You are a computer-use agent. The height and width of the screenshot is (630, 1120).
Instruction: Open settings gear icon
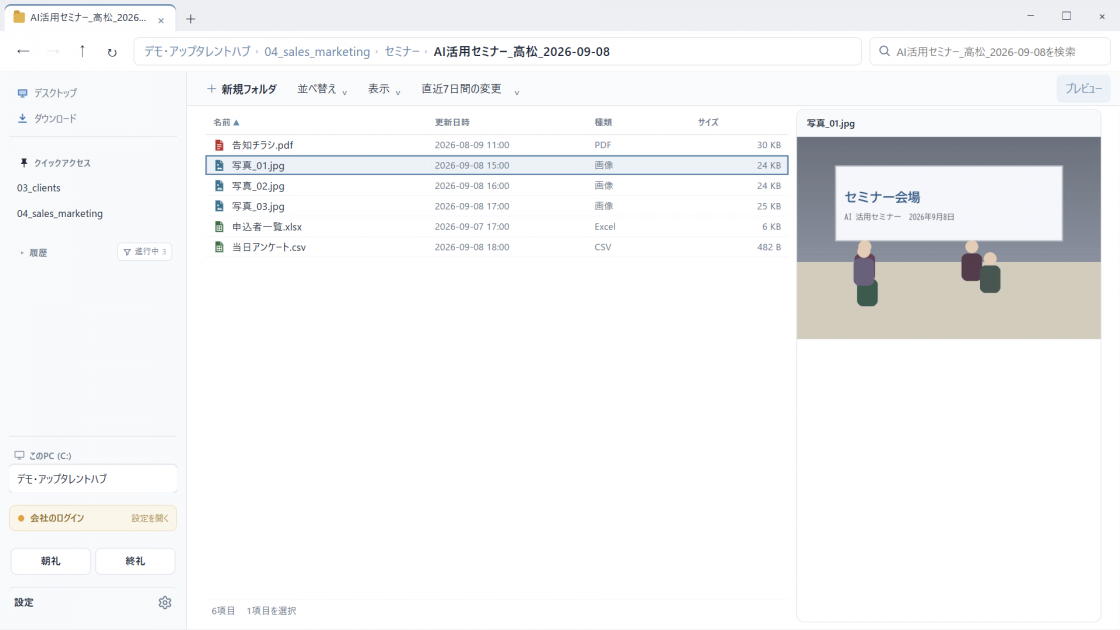coord(165,603)
